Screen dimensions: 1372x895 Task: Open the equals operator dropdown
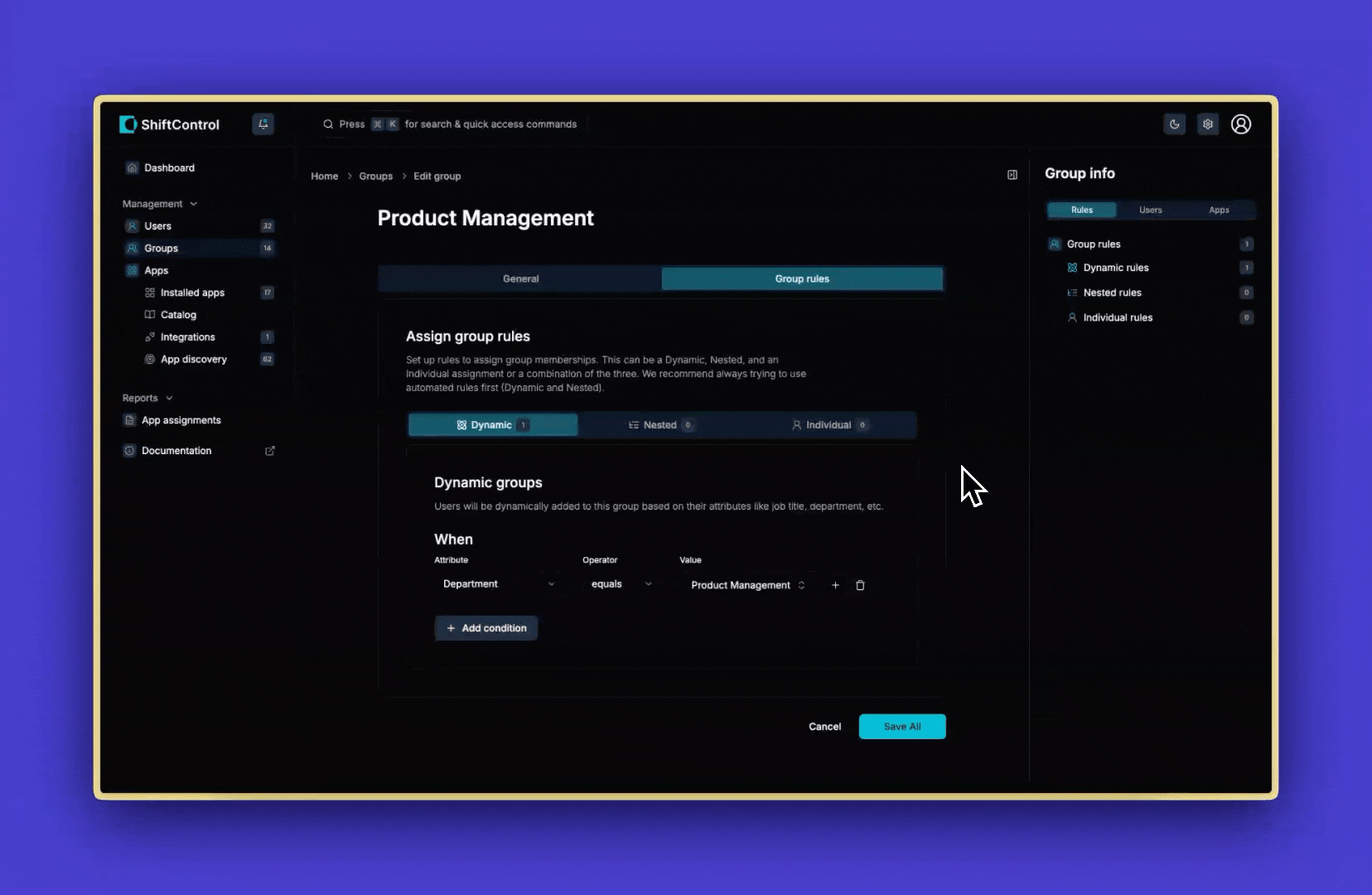[621, 584]
